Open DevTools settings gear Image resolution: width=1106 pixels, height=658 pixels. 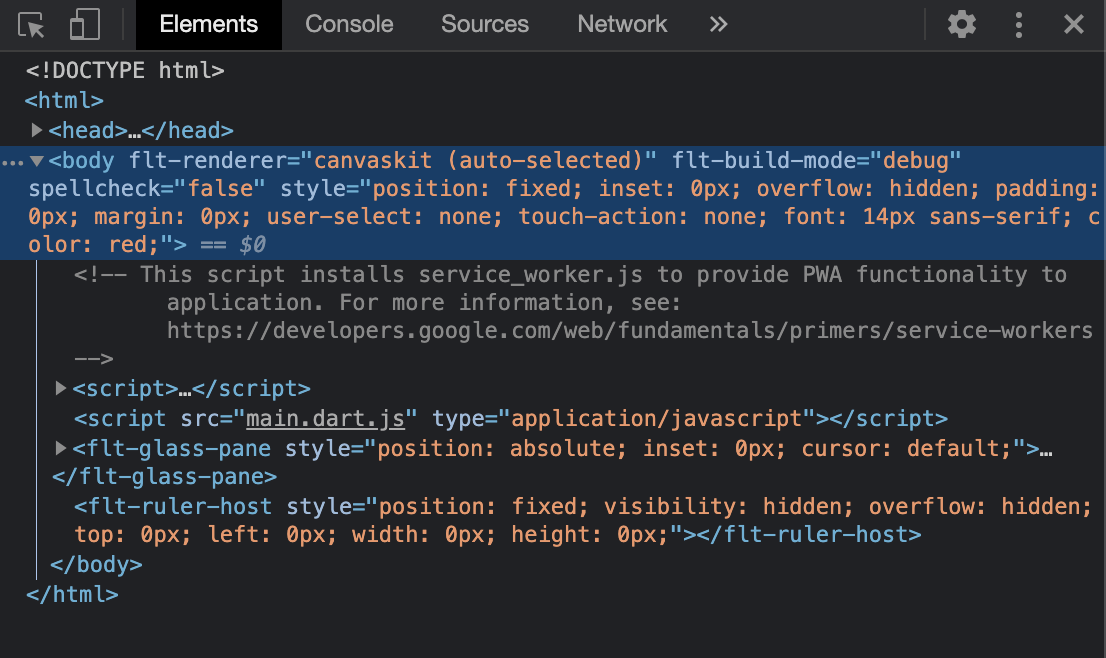961,25
